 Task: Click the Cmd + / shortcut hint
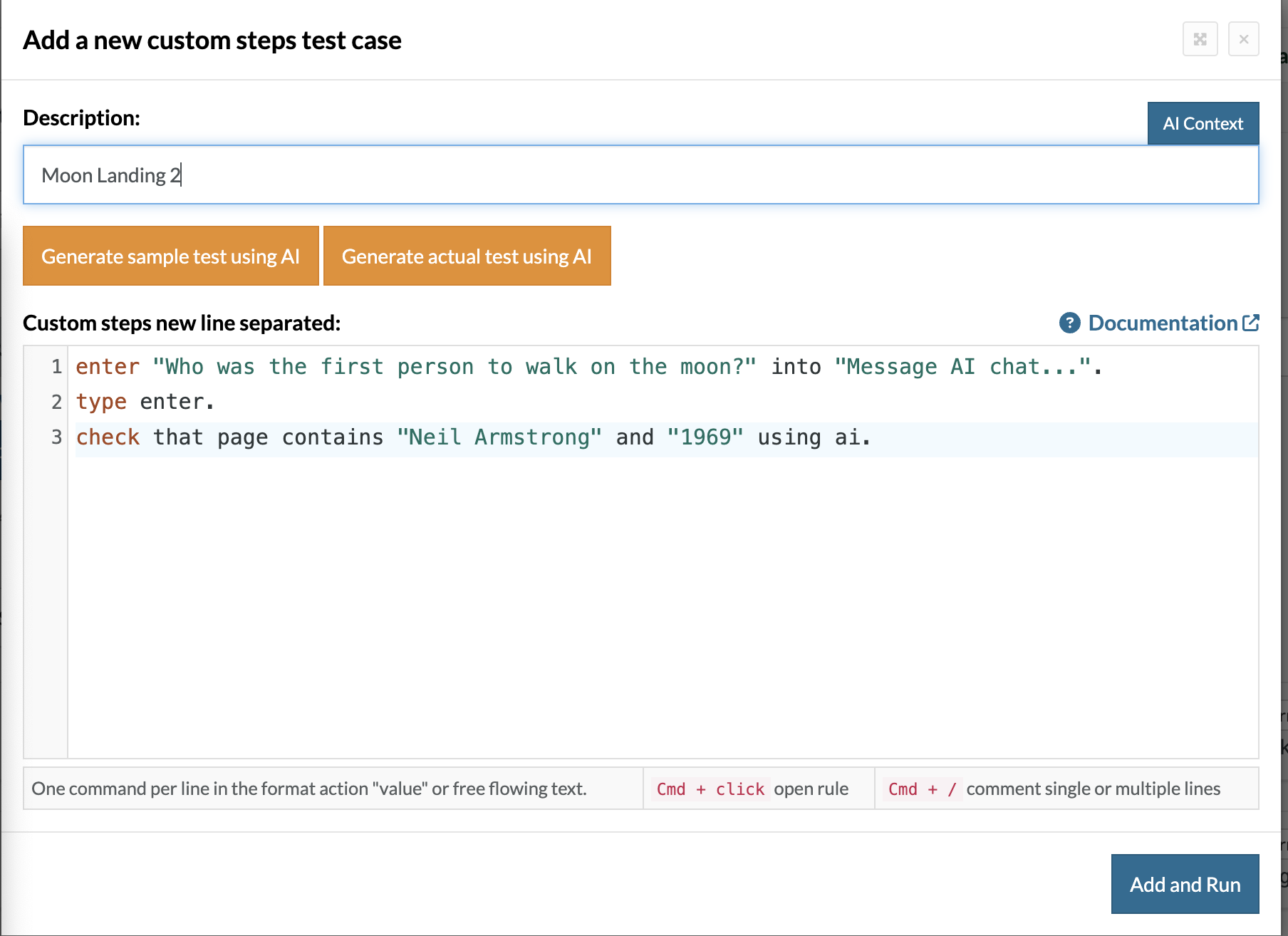click(922, 789)
